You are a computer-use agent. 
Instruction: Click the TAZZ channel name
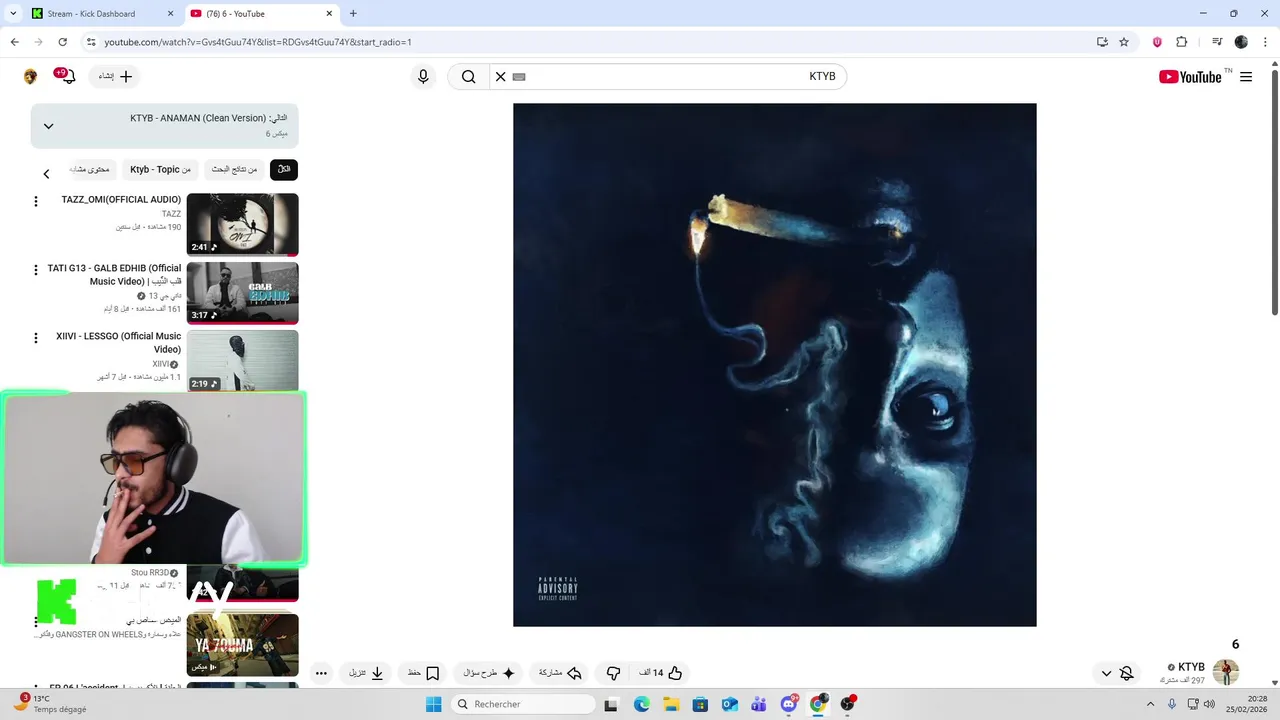(171, 214)
